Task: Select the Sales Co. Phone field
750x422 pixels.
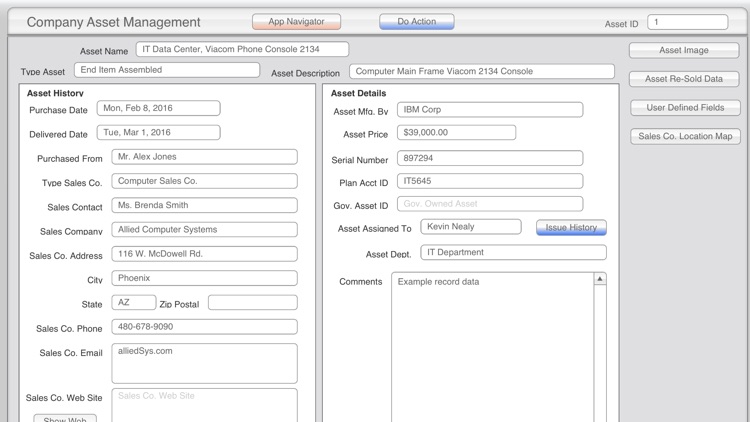Action: (203, 327)
